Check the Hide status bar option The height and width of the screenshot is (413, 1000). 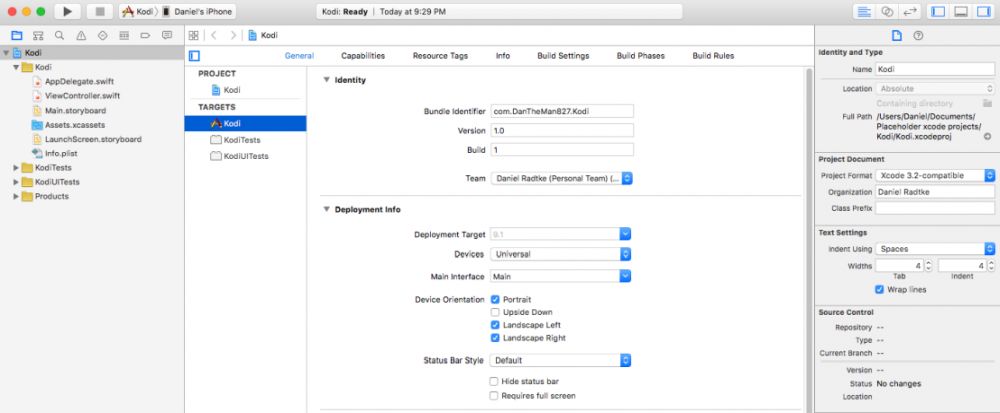[495, 381]
